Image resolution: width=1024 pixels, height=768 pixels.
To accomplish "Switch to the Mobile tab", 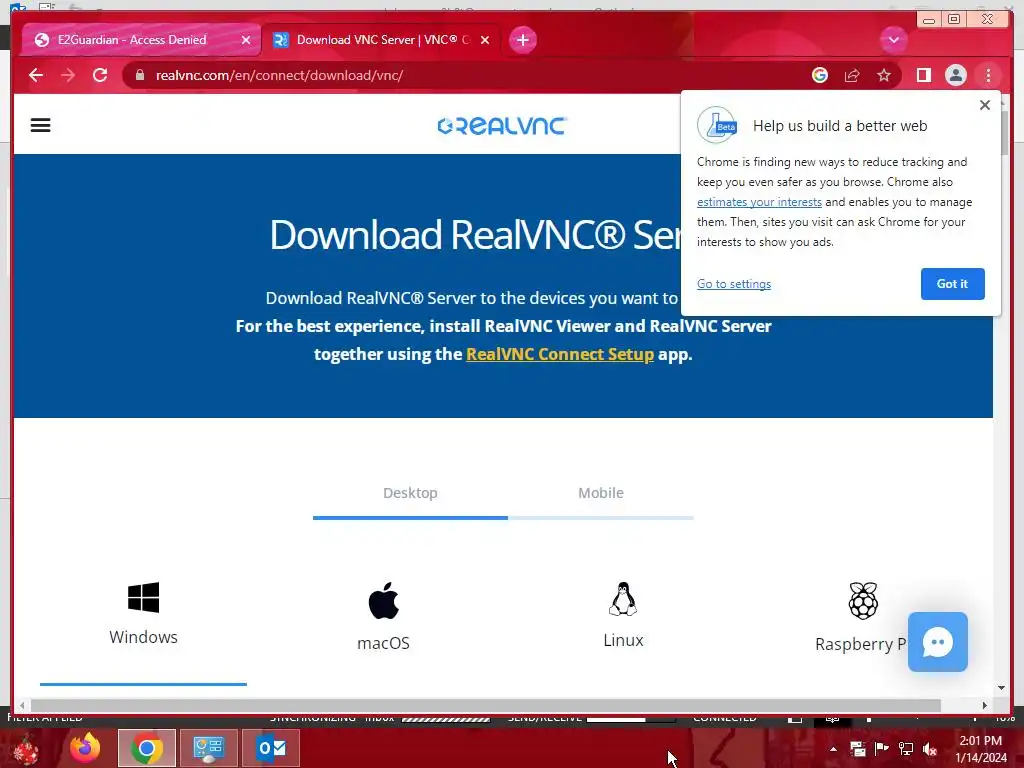I will coord(601,493).
